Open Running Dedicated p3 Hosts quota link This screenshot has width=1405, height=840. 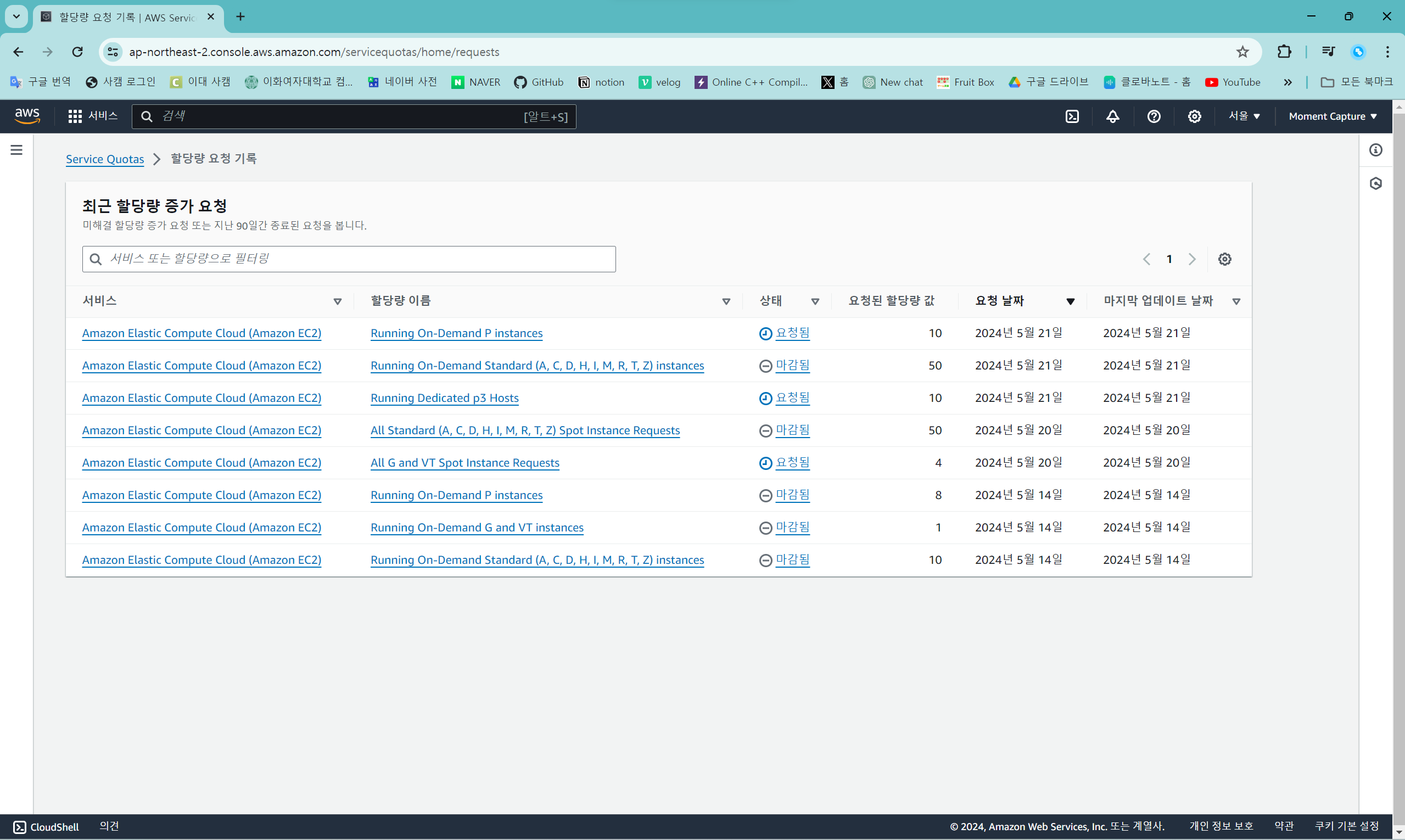444,398
